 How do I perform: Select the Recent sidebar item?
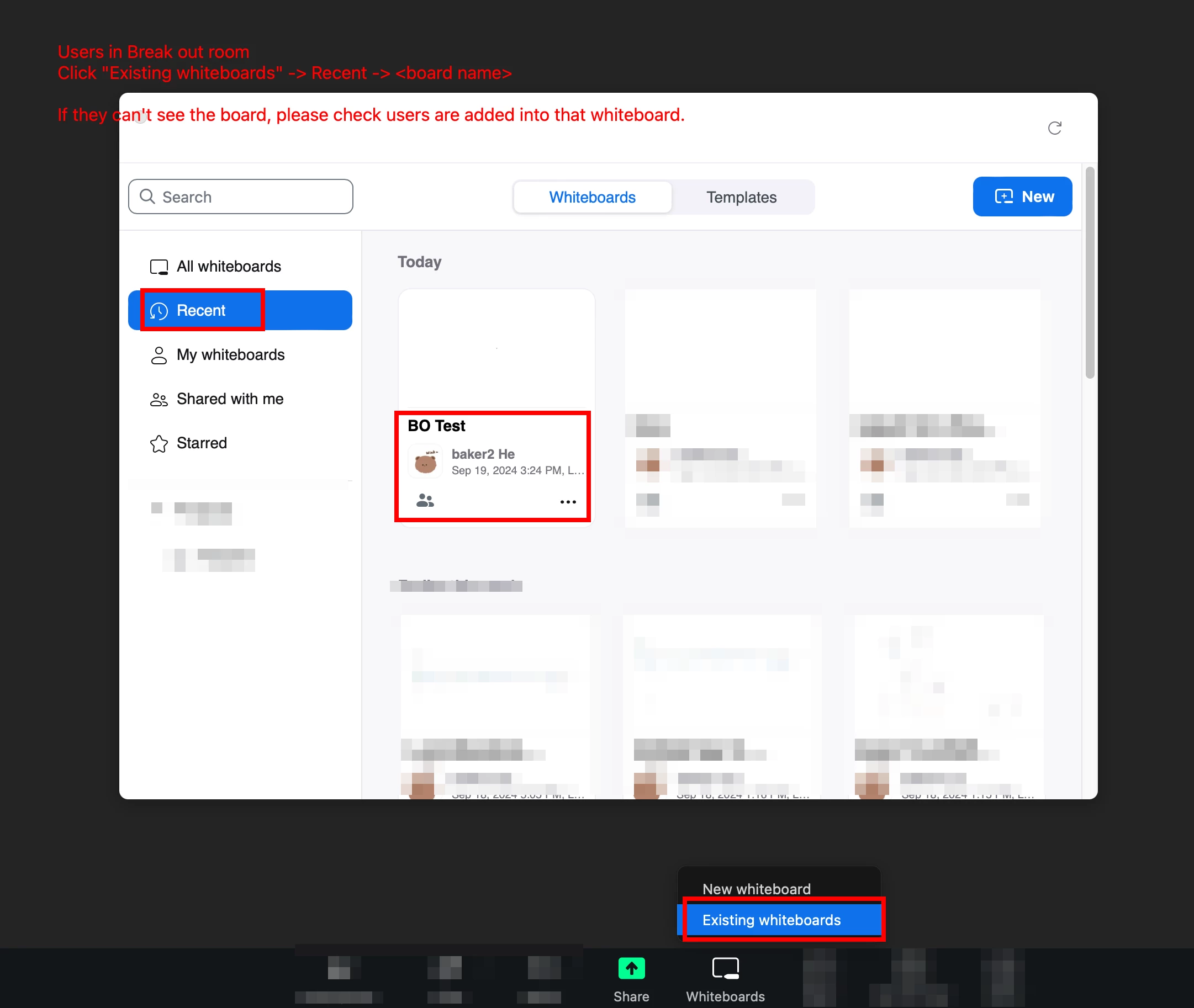(201, 310)
